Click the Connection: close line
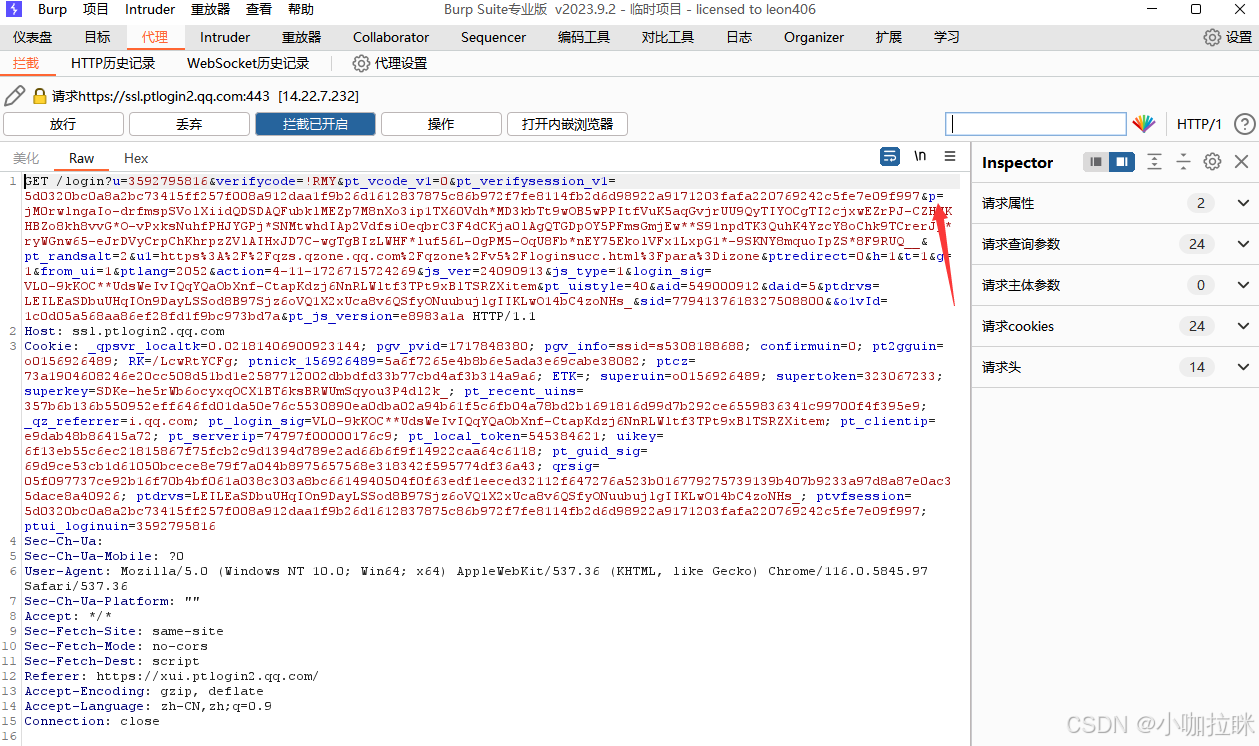1259x746 pixels. click(92, 721)
